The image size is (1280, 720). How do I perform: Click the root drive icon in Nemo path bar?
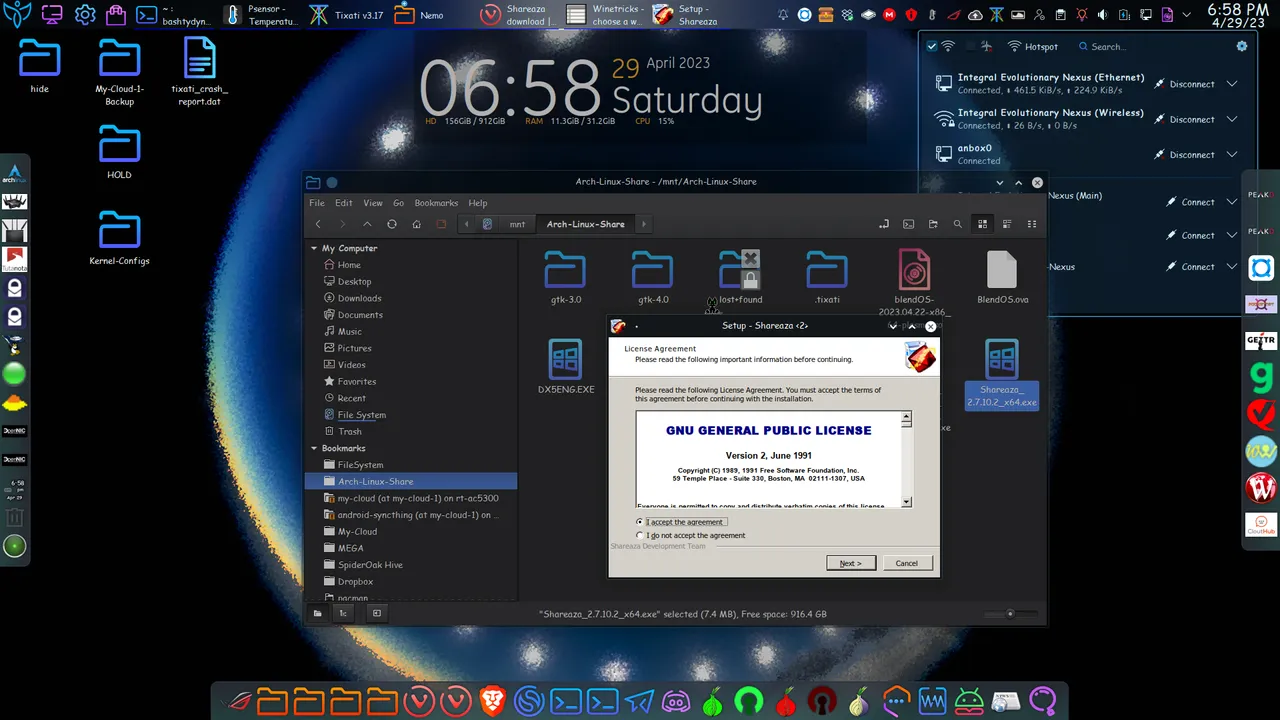[487, 224]
